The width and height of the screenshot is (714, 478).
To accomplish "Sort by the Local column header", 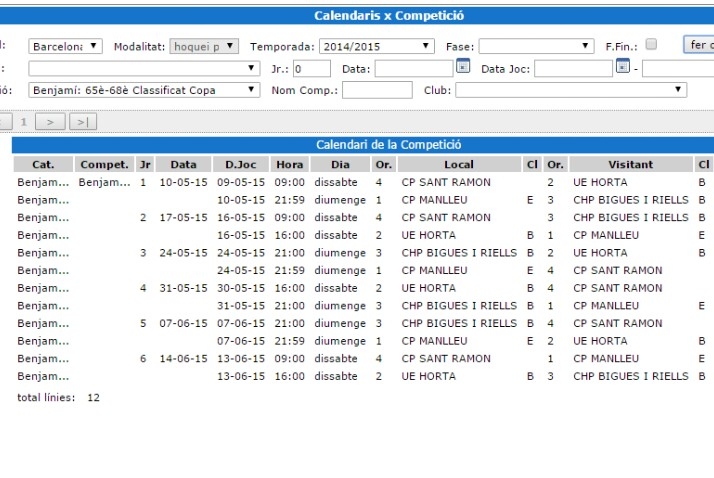I will pos(458,164).
